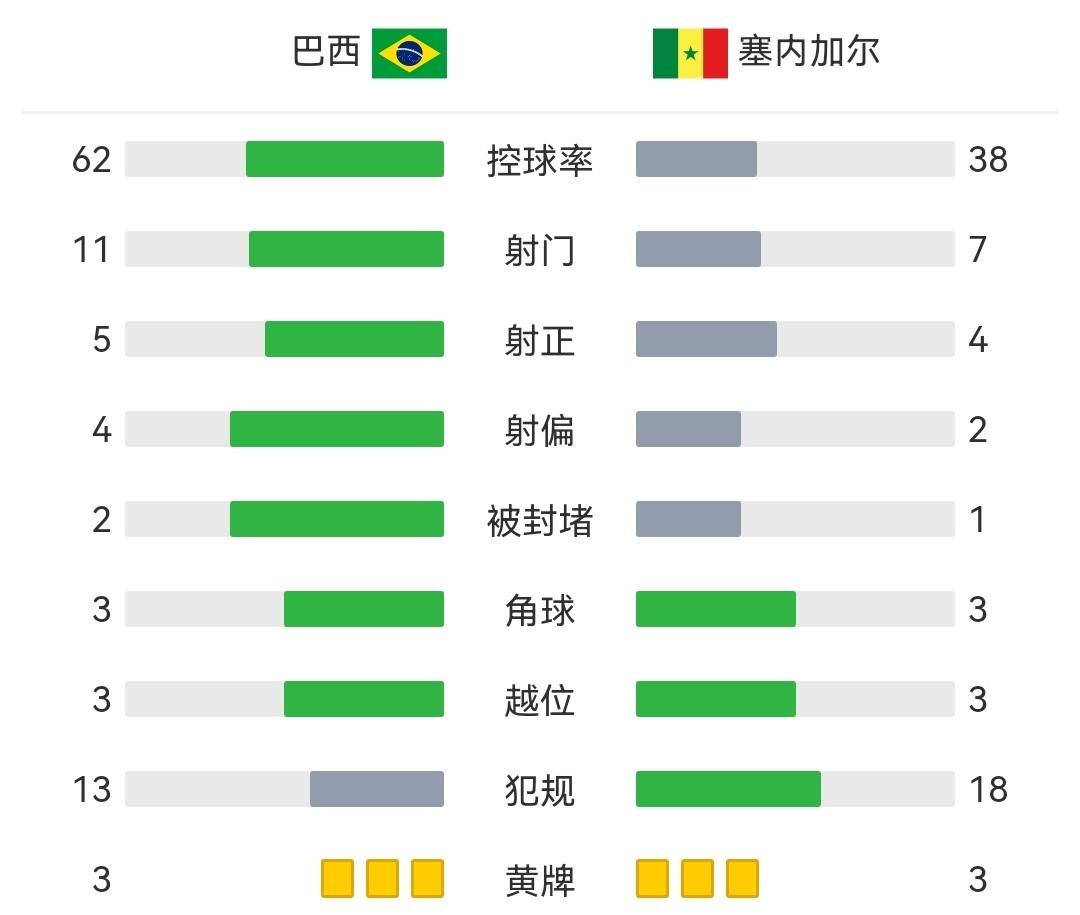This screenshot has height=915, width=1080.
Task: Click the Brazil flag icon
Action: [409, 53]
